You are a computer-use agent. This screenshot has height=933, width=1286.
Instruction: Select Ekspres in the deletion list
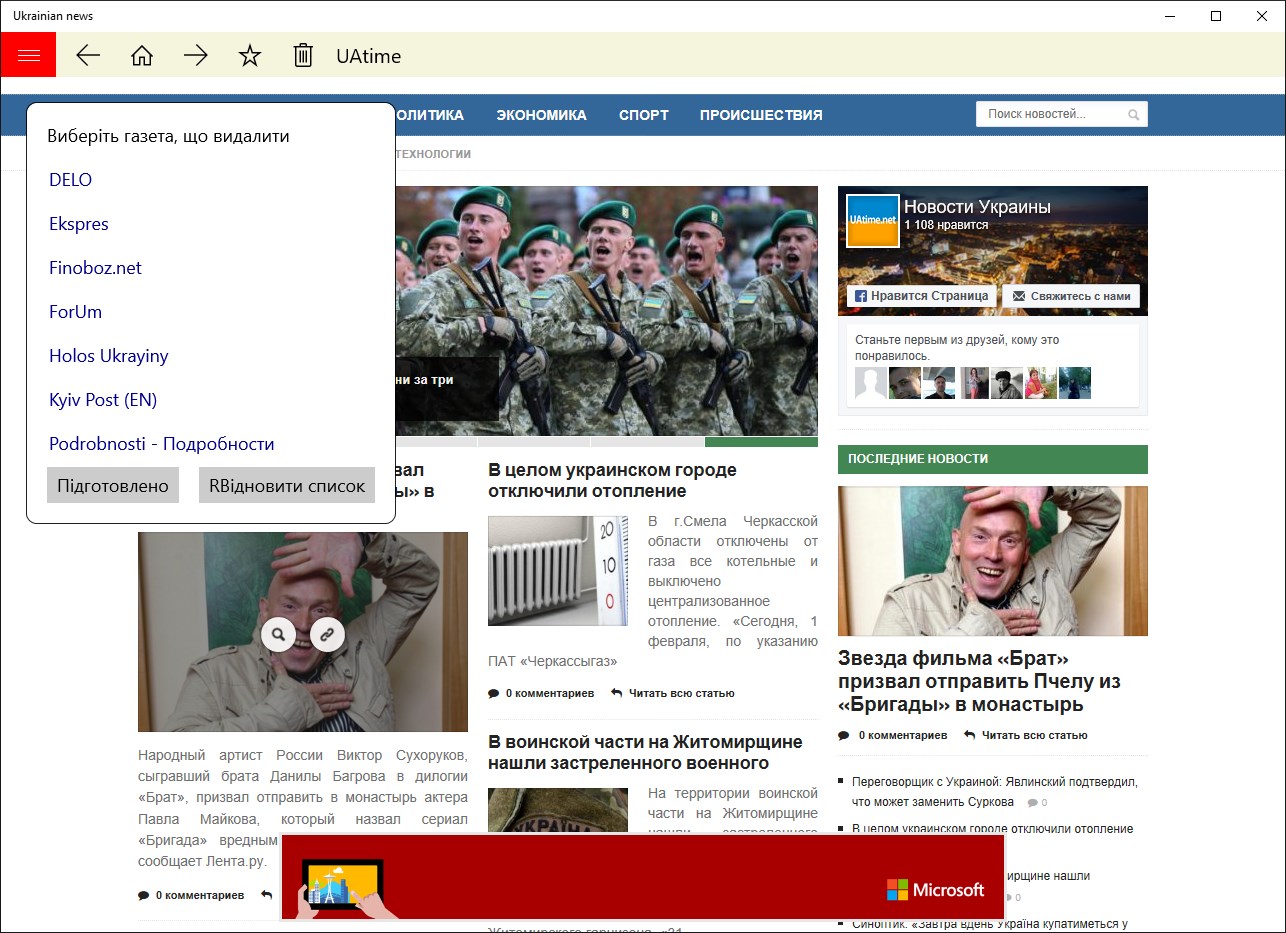79,224
